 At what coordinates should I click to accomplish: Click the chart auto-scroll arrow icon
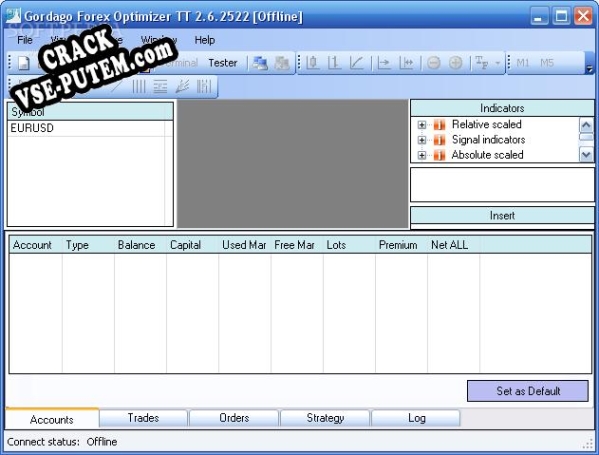click(x=384, y=63)
